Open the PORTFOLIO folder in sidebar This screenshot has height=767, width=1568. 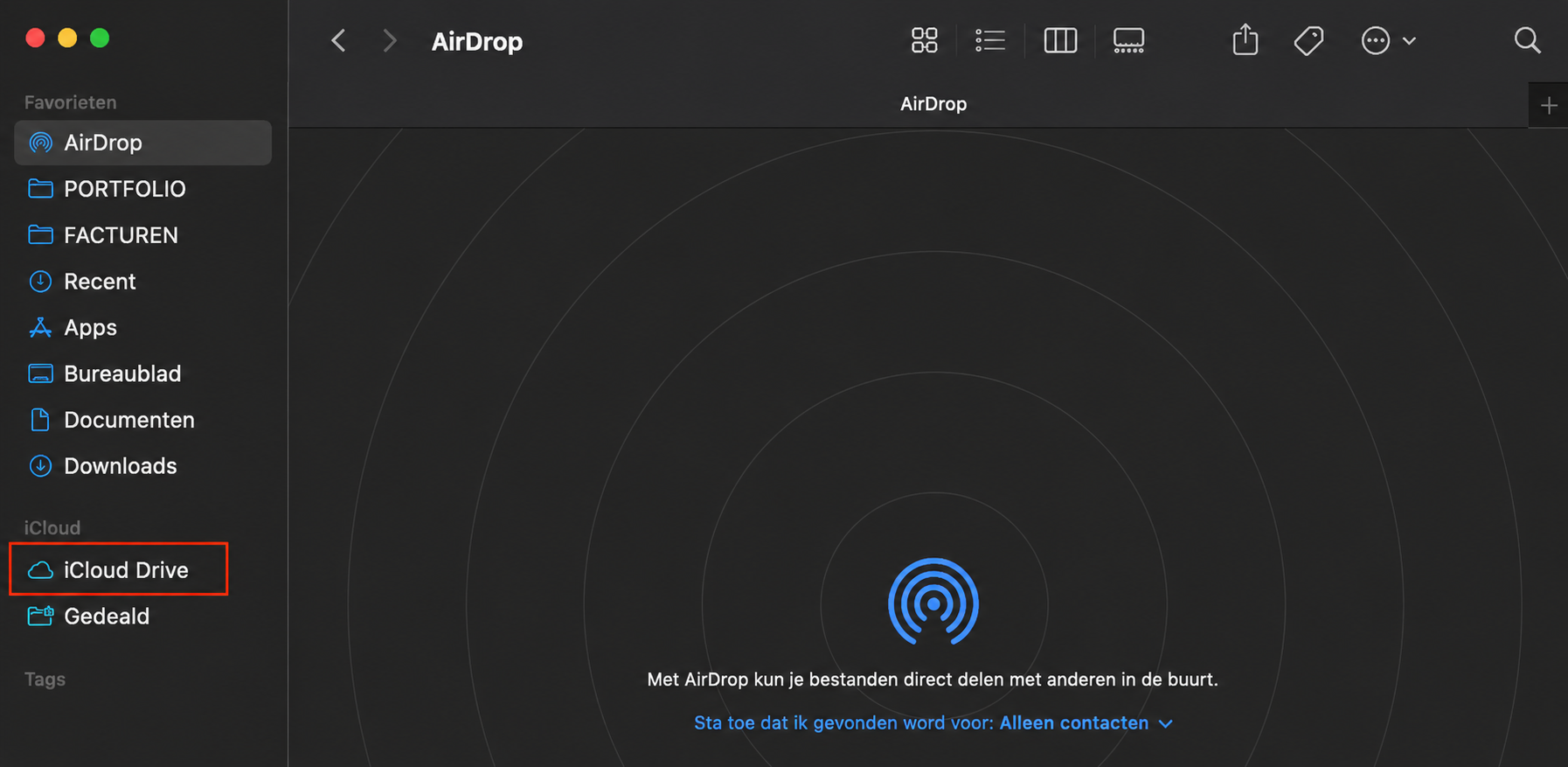143,189
